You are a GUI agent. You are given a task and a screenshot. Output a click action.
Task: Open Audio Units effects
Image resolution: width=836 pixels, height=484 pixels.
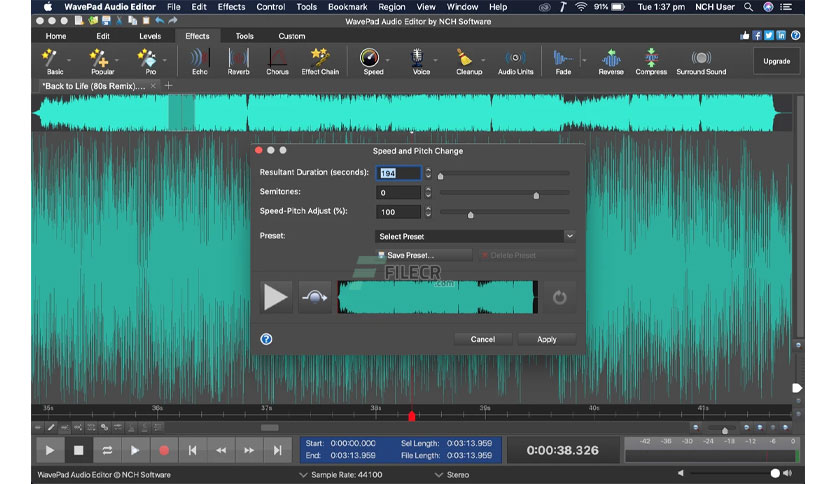pos(516,61)
